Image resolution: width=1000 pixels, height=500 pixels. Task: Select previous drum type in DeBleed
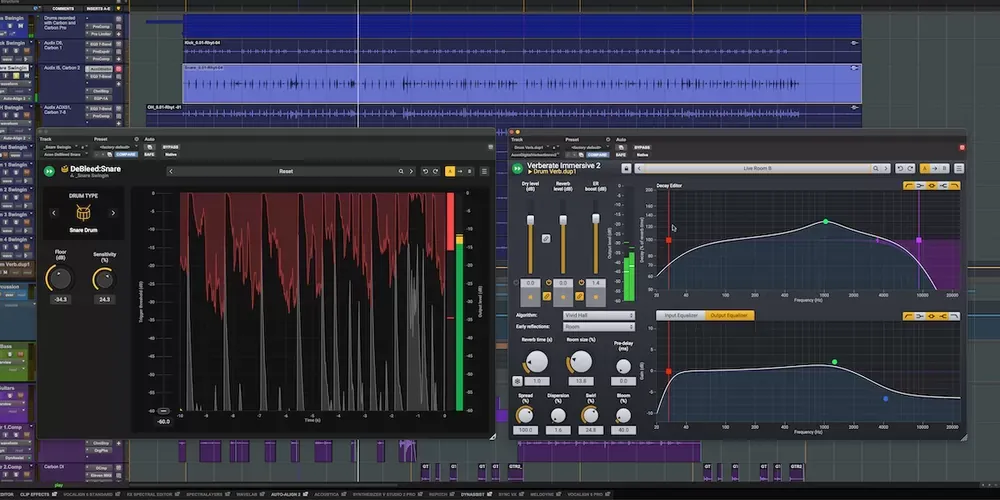click(x=54, y=213)
